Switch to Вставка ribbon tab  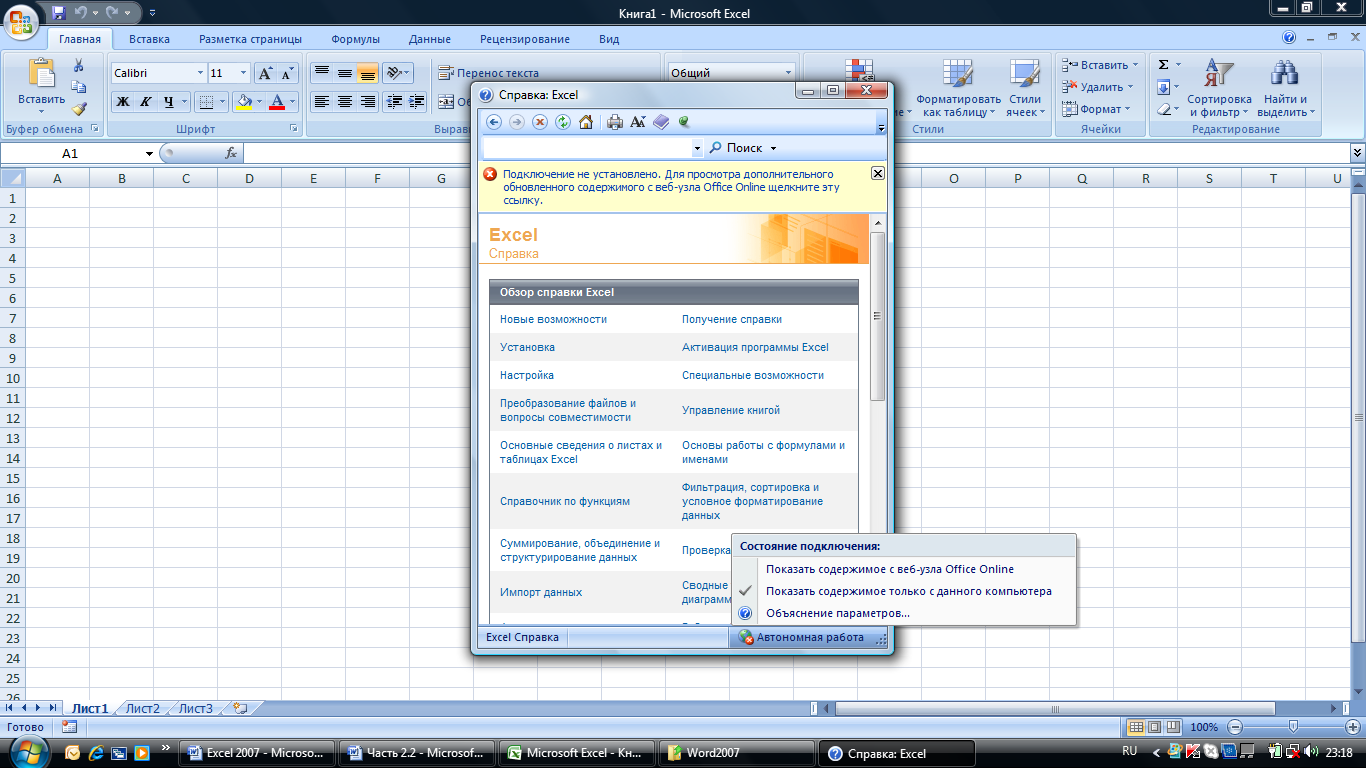click(149, 39)
